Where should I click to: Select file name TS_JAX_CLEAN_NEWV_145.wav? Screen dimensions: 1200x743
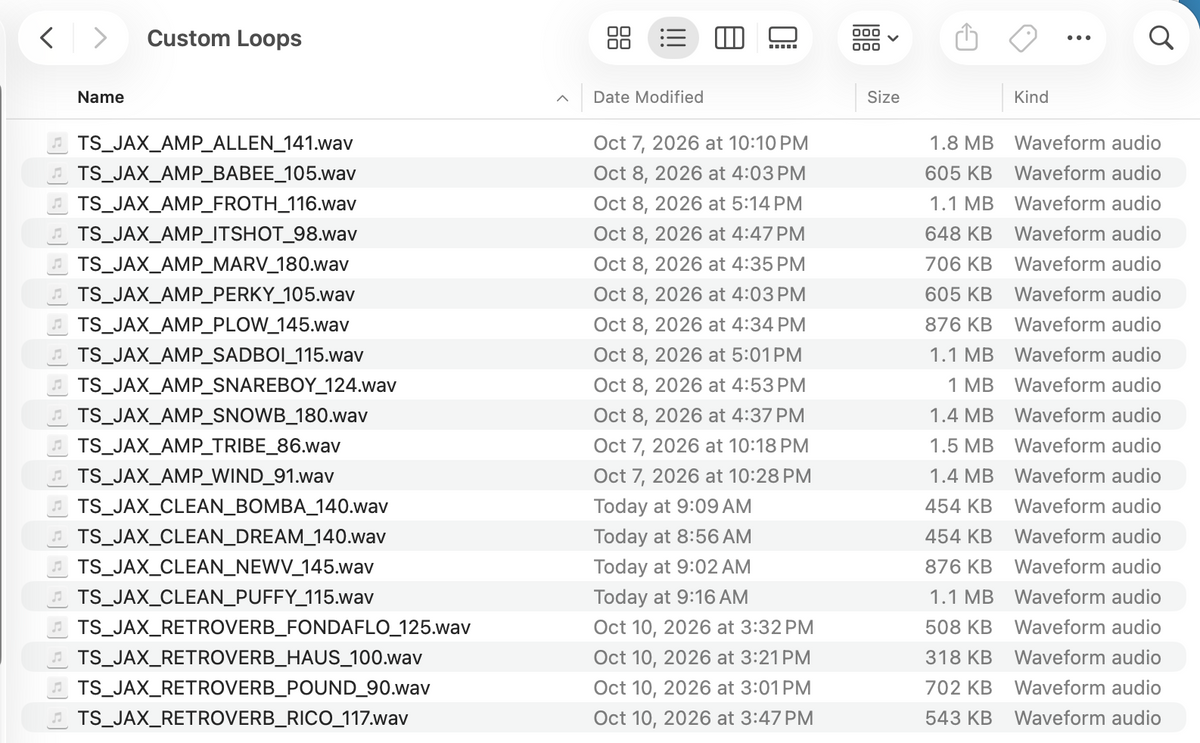pyautogui.click(x=225, y=566)
